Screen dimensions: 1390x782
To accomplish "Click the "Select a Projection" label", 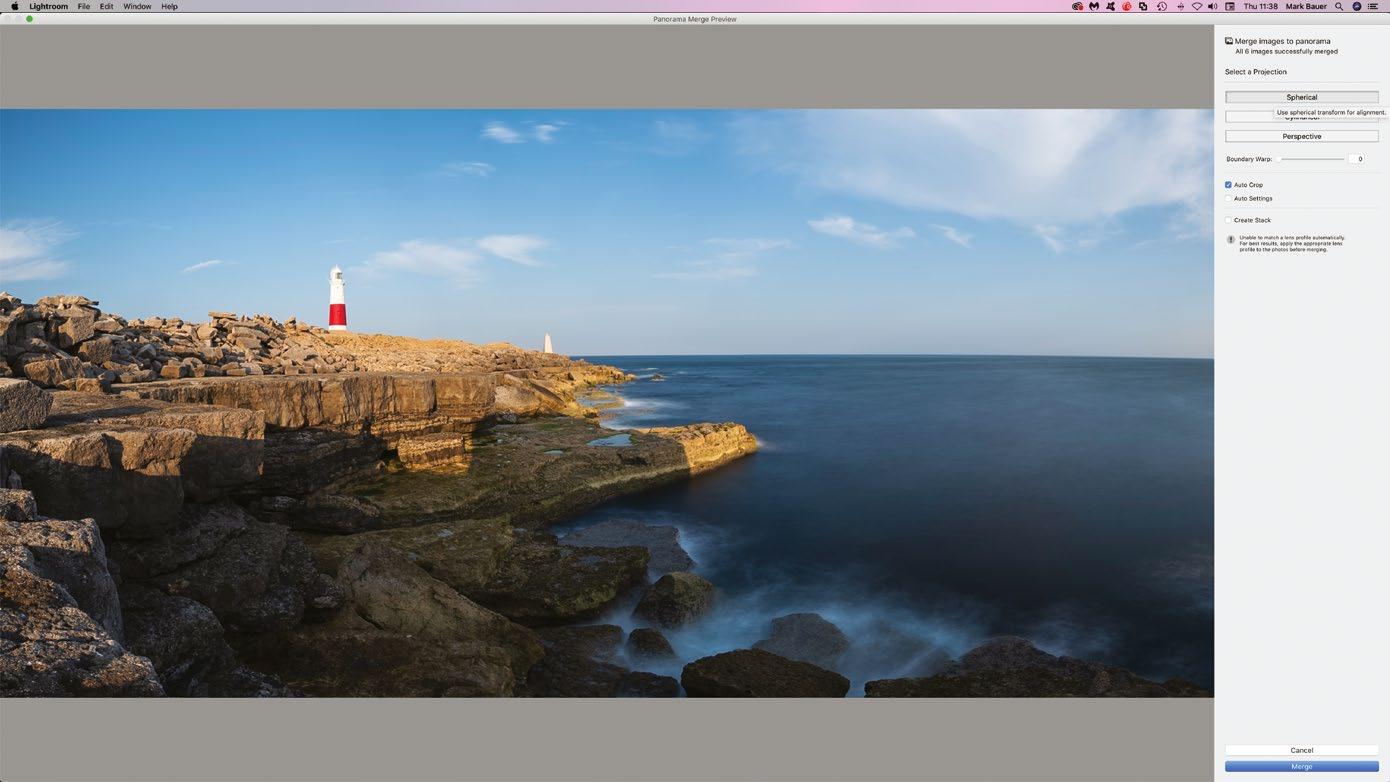I will [x=1256, y=72].
